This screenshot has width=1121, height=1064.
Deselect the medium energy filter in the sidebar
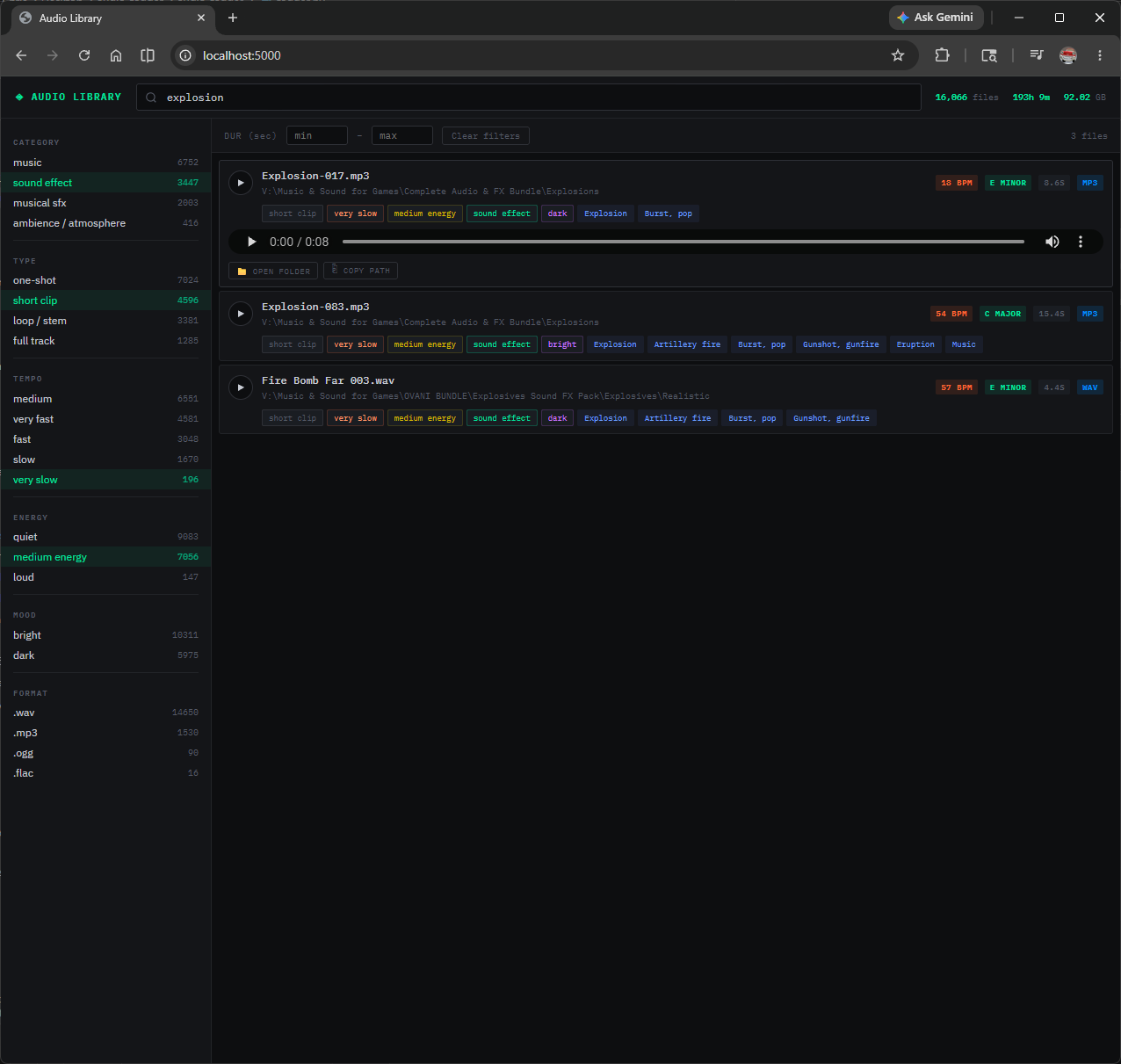[105, 557]
